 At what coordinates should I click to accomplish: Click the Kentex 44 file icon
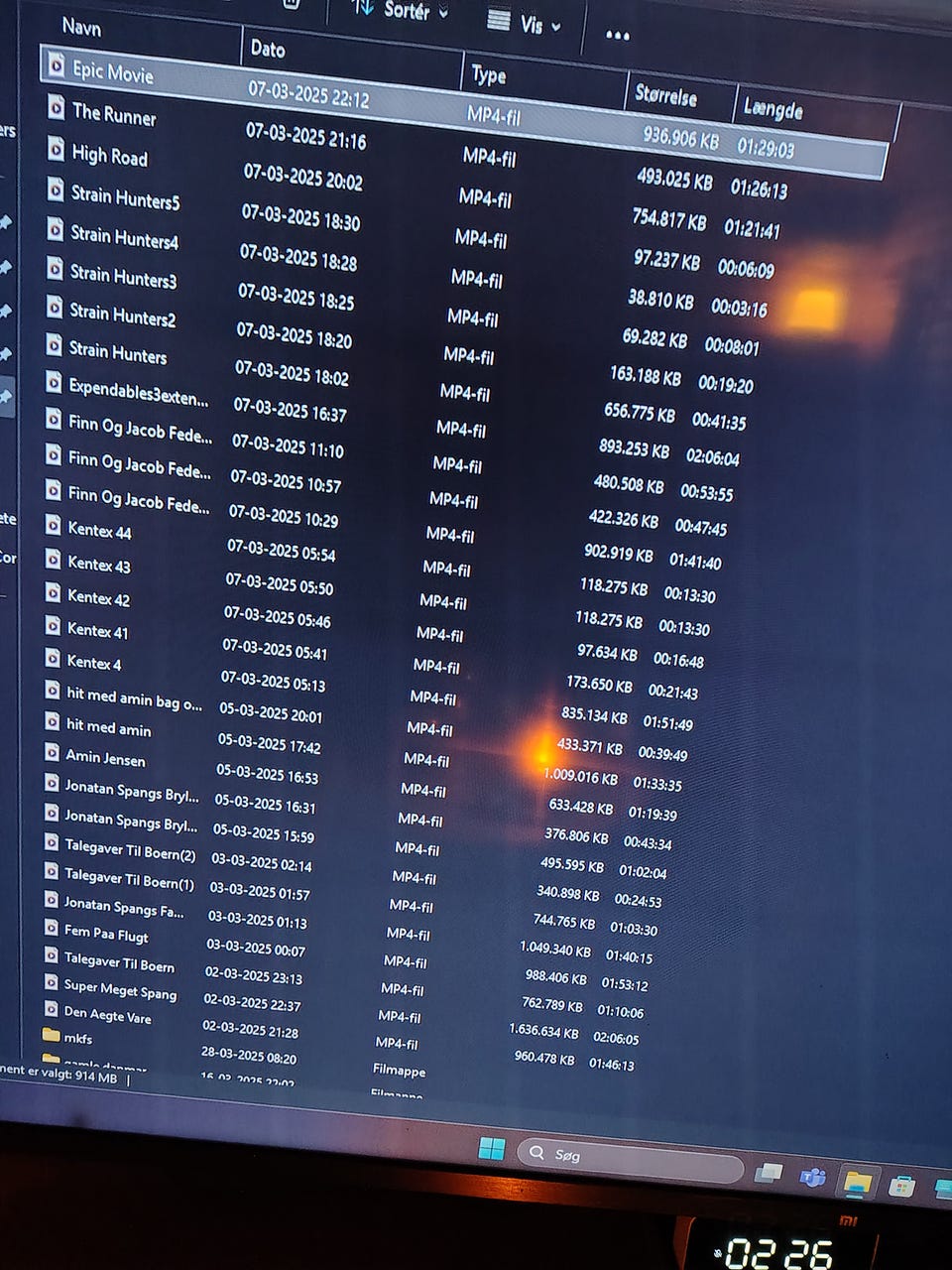click(53, 525)
